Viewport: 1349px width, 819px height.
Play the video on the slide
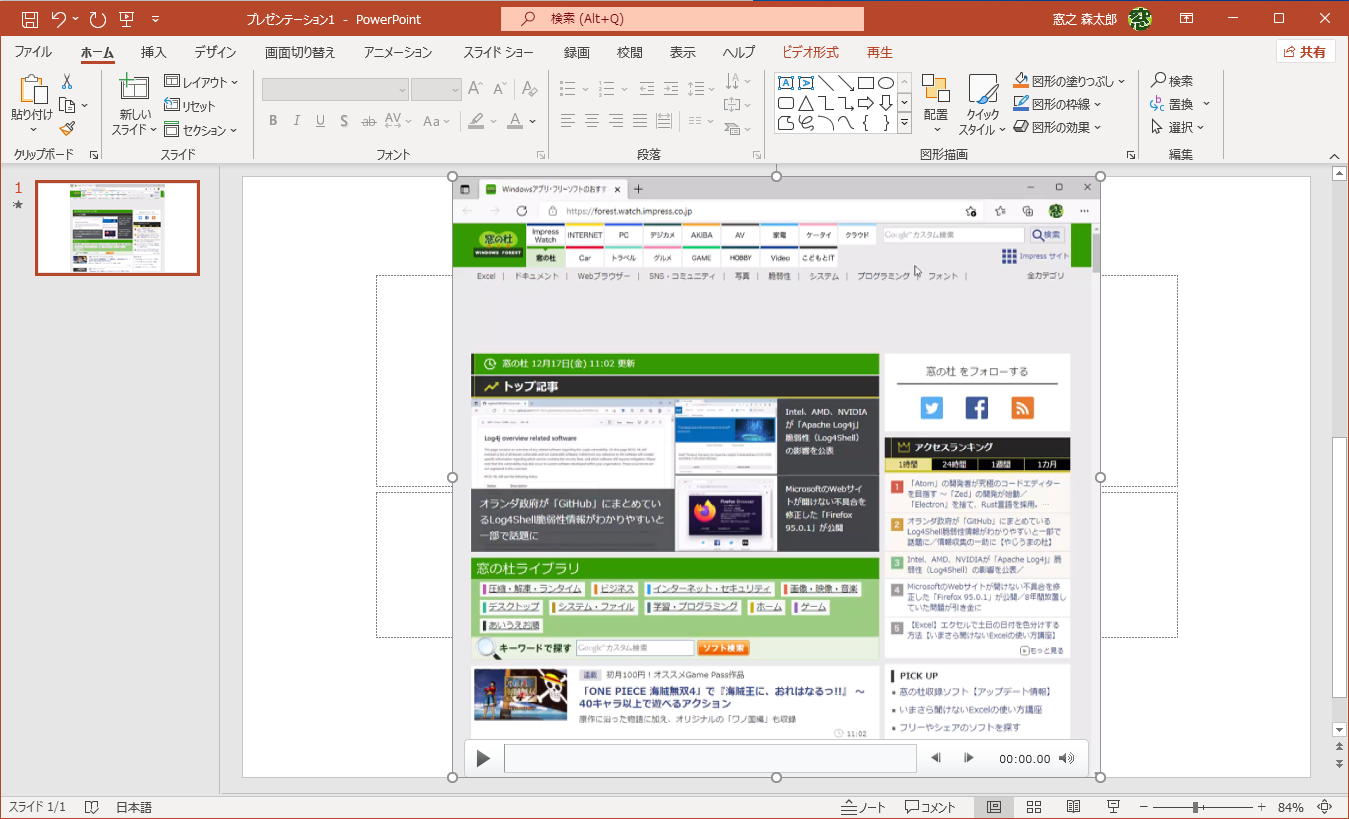point(483,758)
